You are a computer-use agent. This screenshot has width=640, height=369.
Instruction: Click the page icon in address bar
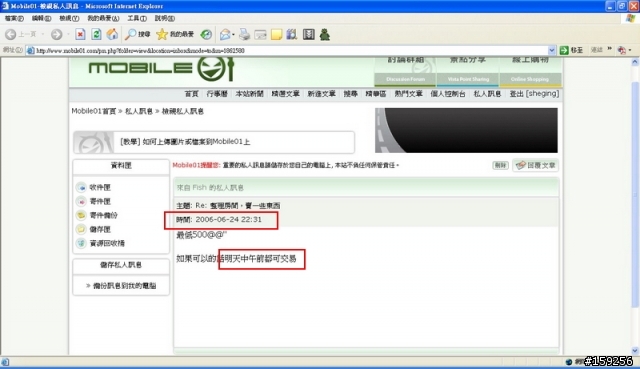click(x=30, y=51)
